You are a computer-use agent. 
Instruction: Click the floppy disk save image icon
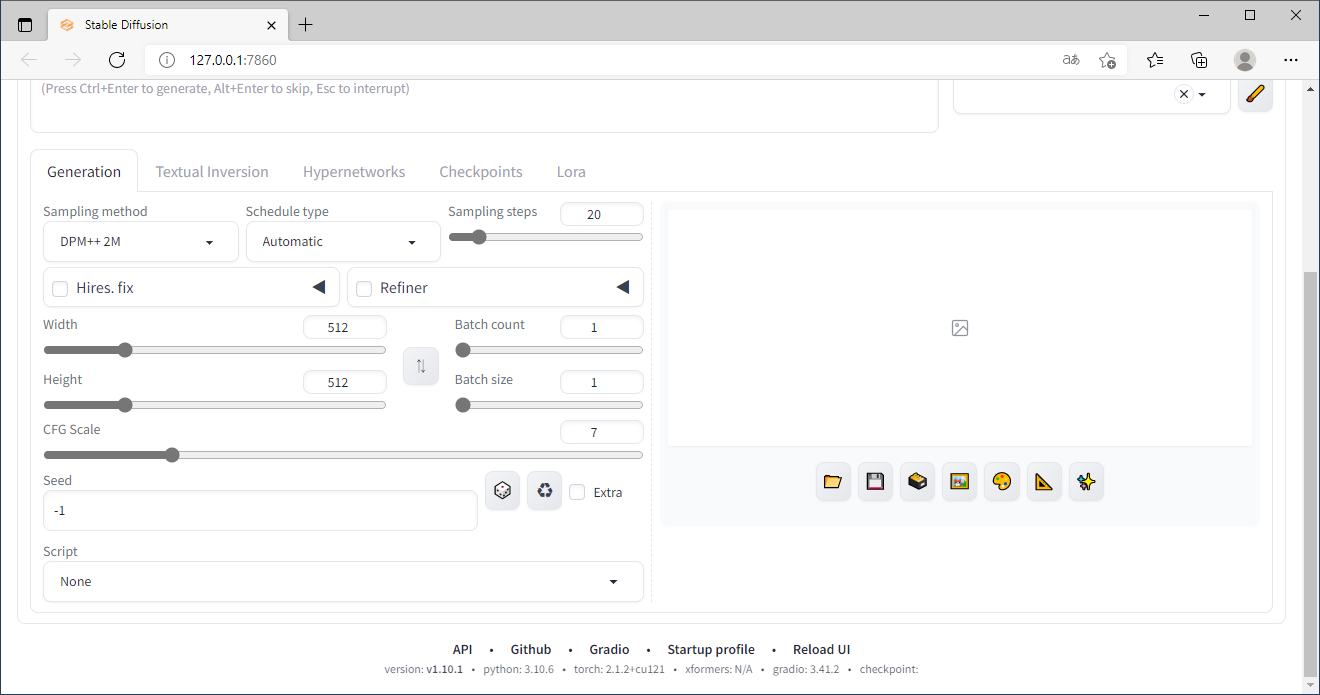click(875, 482)
